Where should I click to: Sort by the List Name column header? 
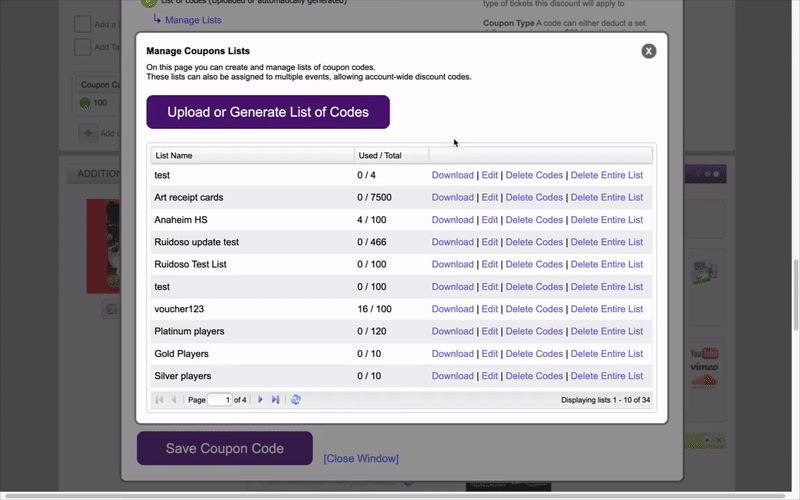coord(252,155)
